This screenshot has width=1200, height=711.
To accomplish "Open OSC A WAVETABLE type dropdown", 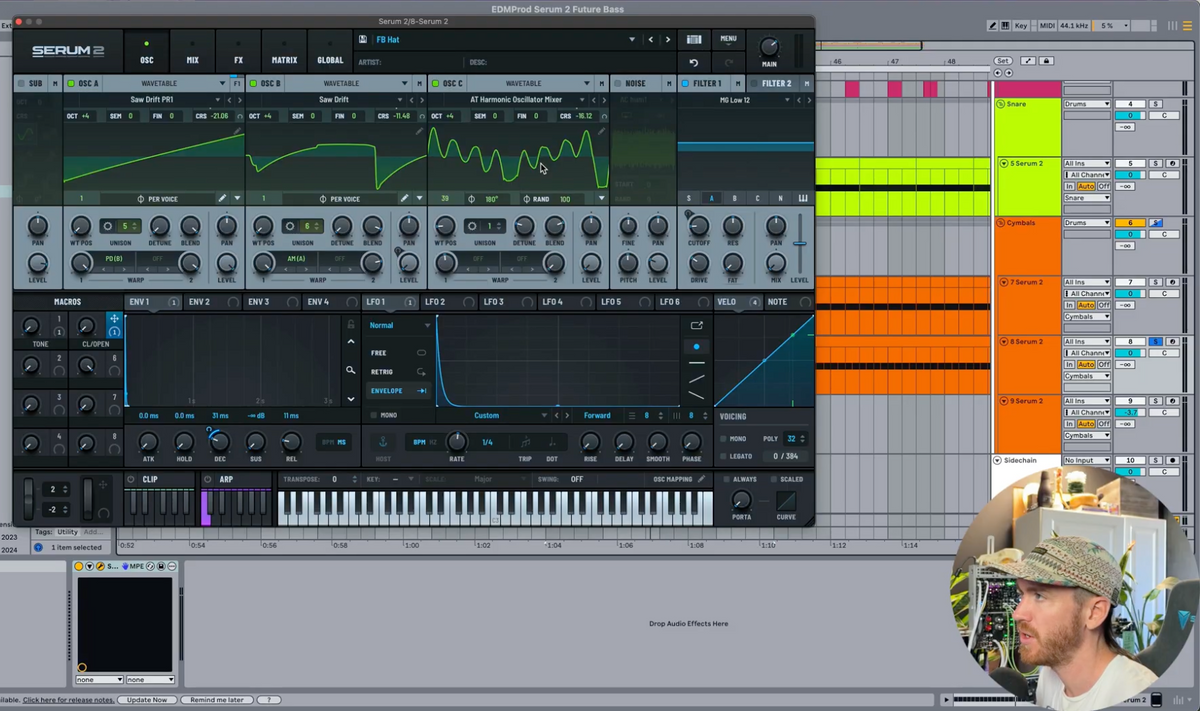I will [222, 84].
